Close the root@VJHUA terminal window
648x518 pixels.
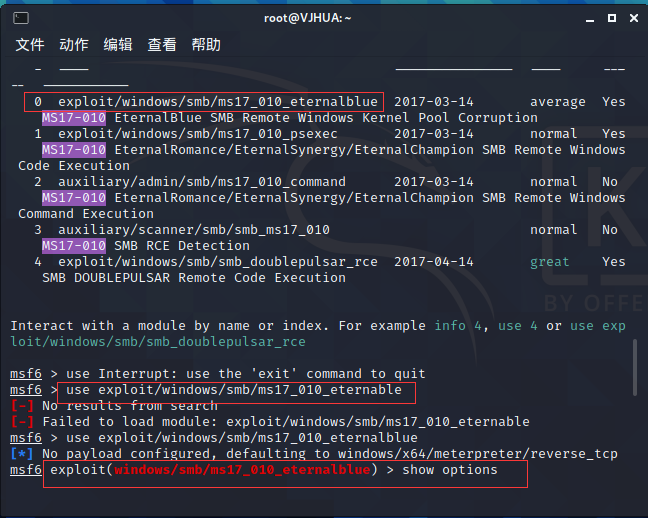tap(634, 18)
